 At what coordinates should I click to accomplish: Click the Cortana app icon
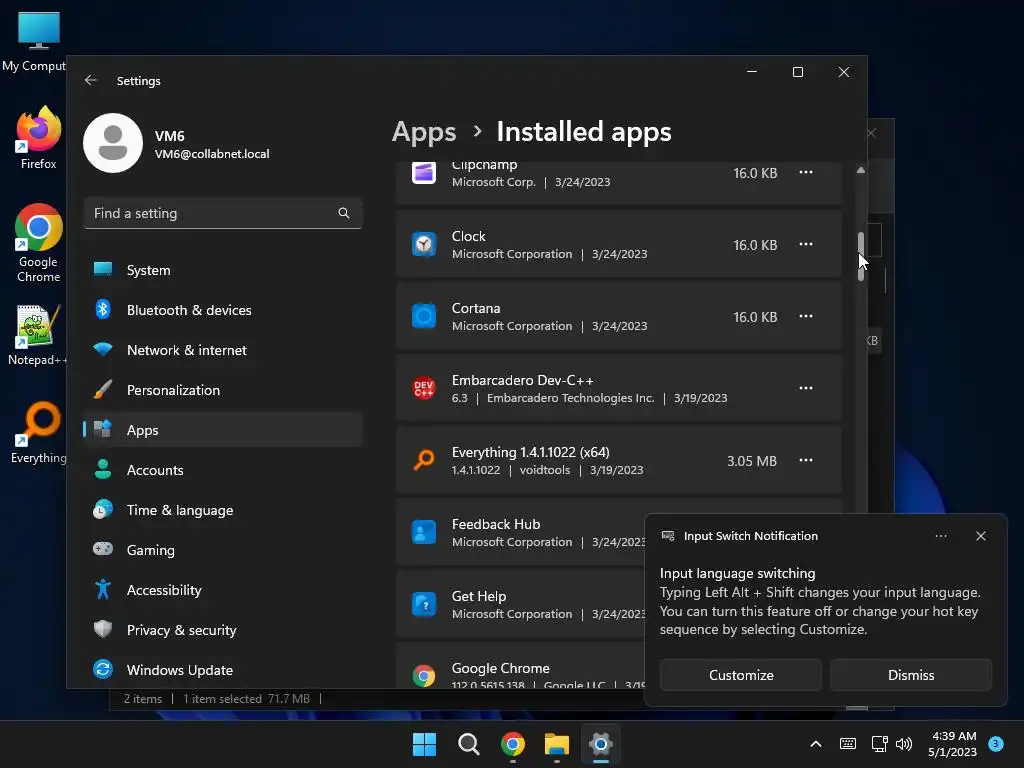pos(424,317)
